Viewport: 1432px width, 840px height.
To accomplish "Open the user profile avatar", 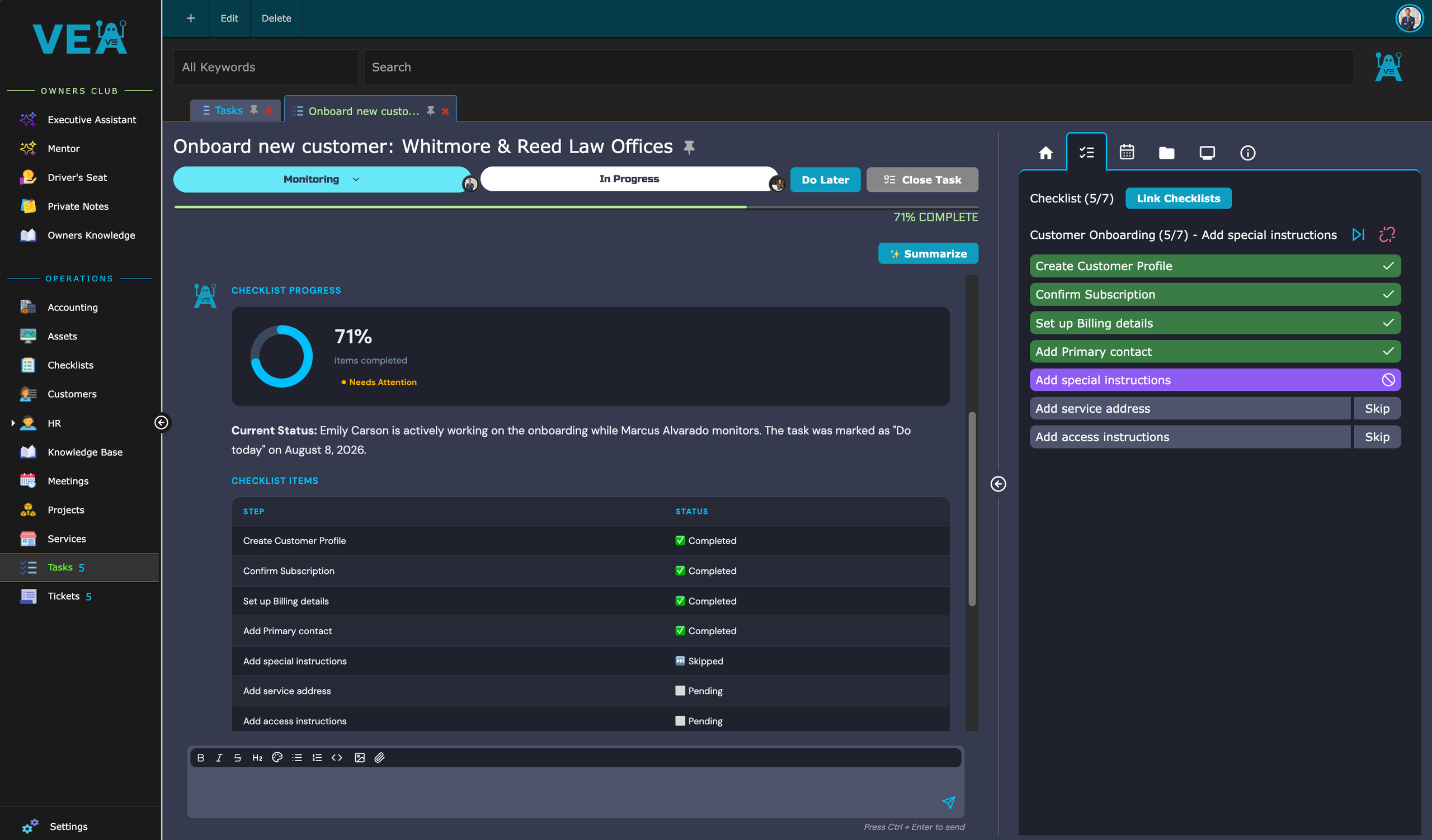I will point(1409,19).
